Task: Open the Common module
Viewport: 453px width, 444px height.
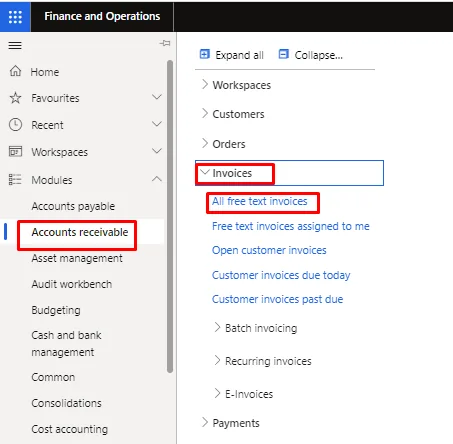Action: (53, 377)
